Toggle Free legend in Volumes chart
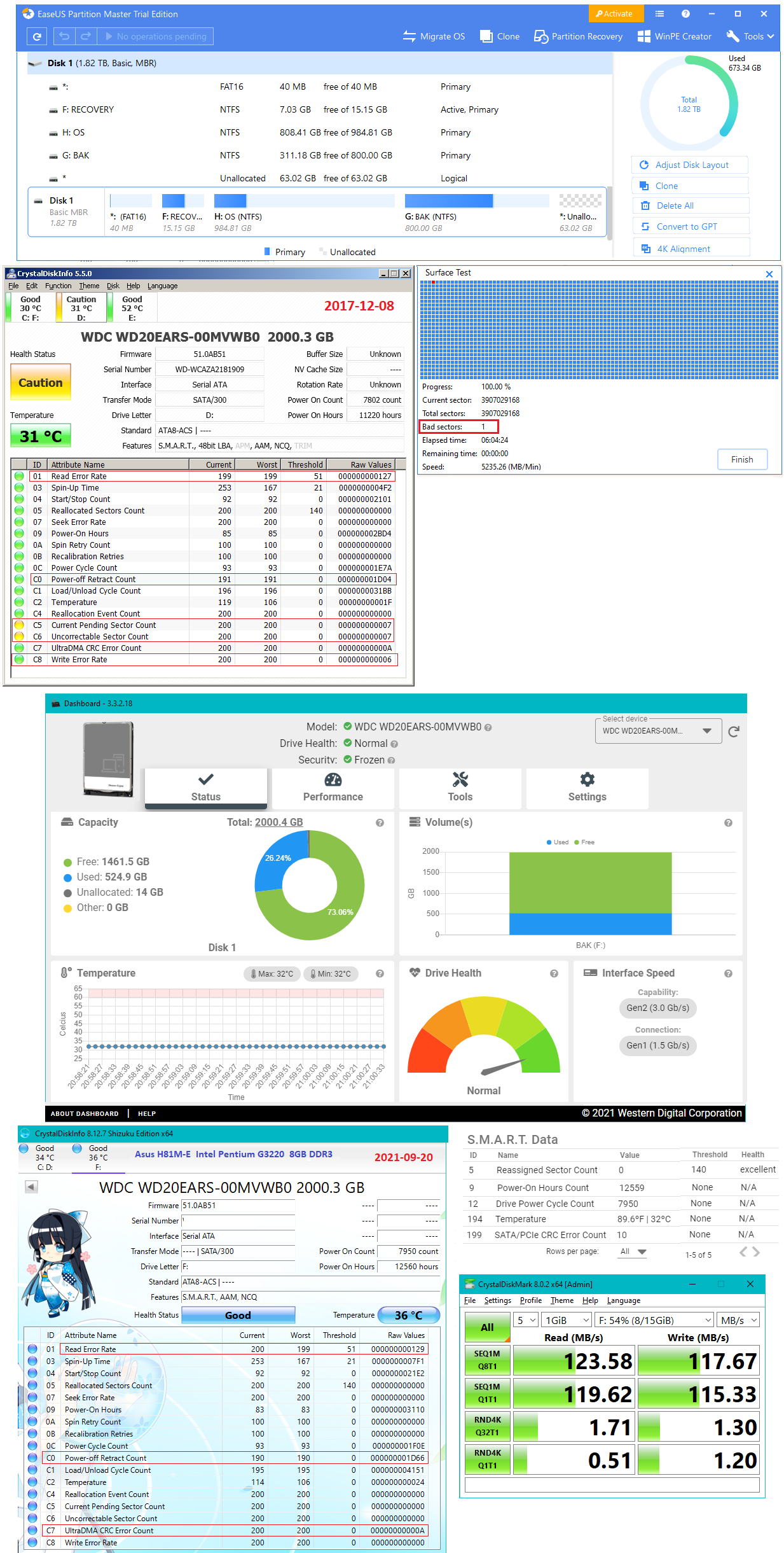The width and height of the screenshot is (784, 1553). tap(584, 842)
